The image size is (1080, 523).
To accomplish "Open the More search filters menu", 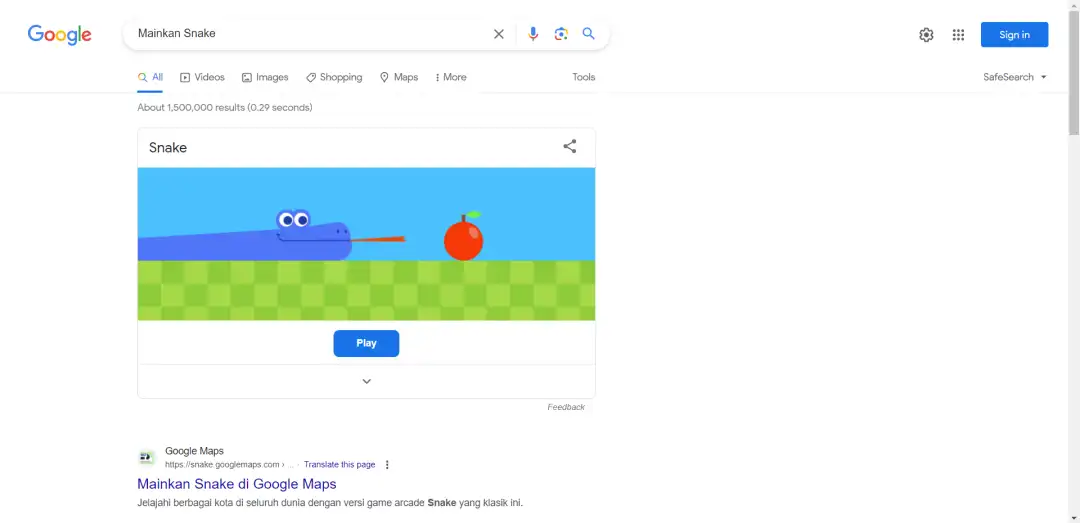I will (451, 77).
